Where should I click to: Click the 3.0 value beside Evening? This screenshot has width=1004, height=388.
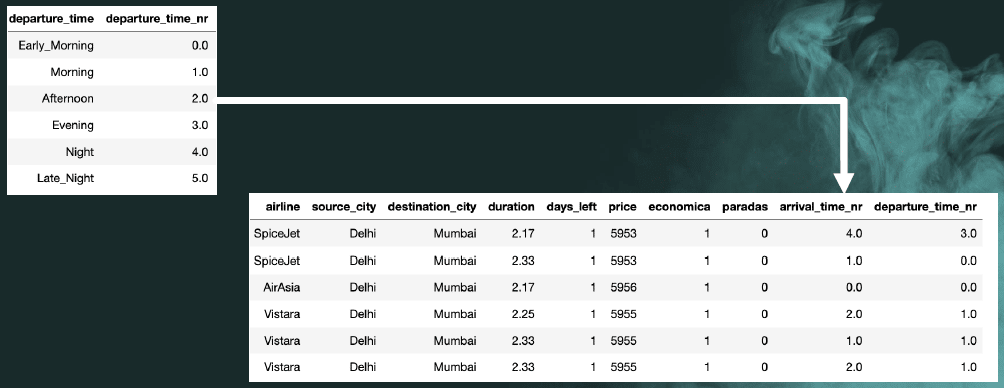[200, 125]
